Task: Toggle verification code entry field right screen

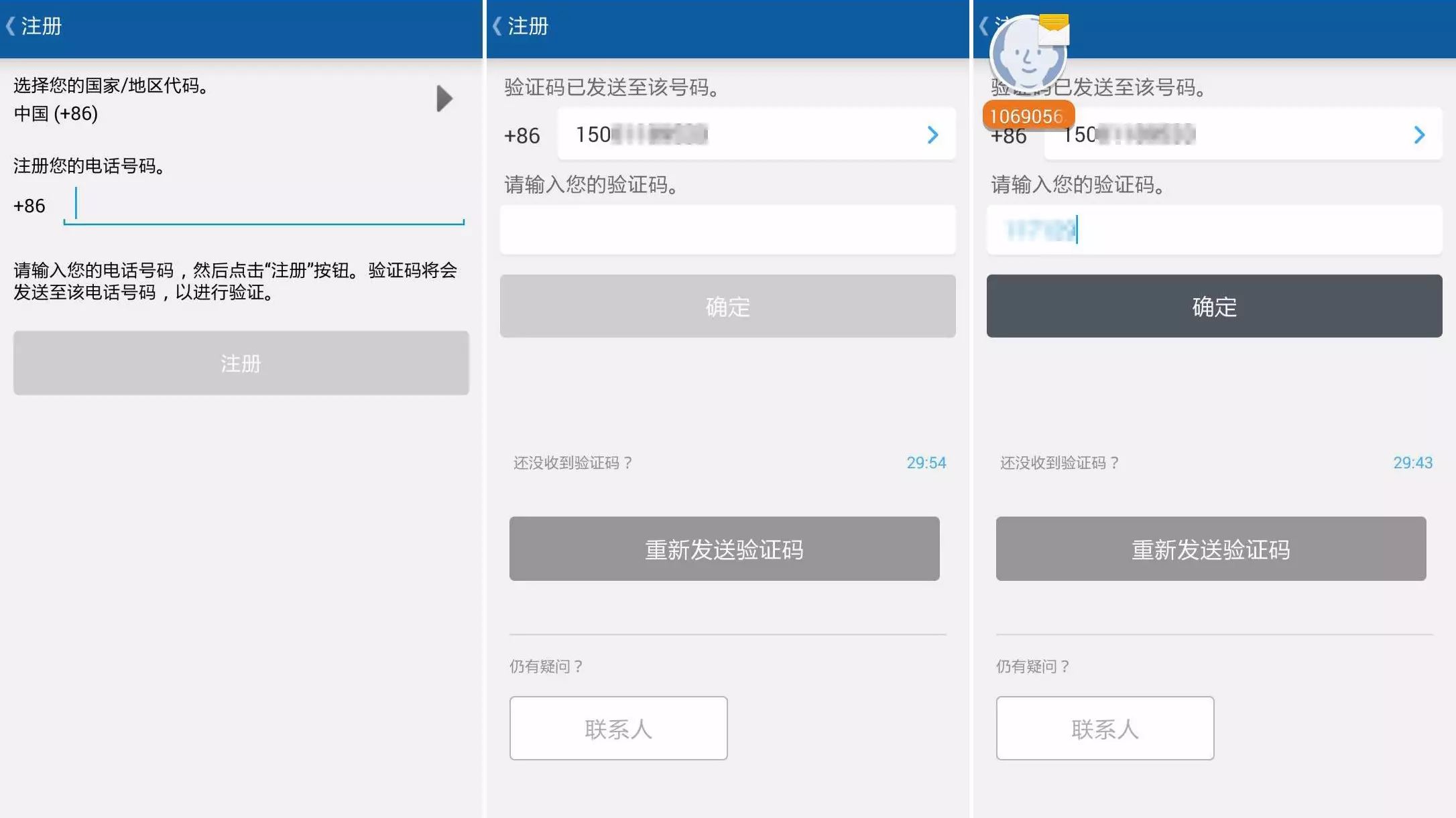Action: [1213, 229]
